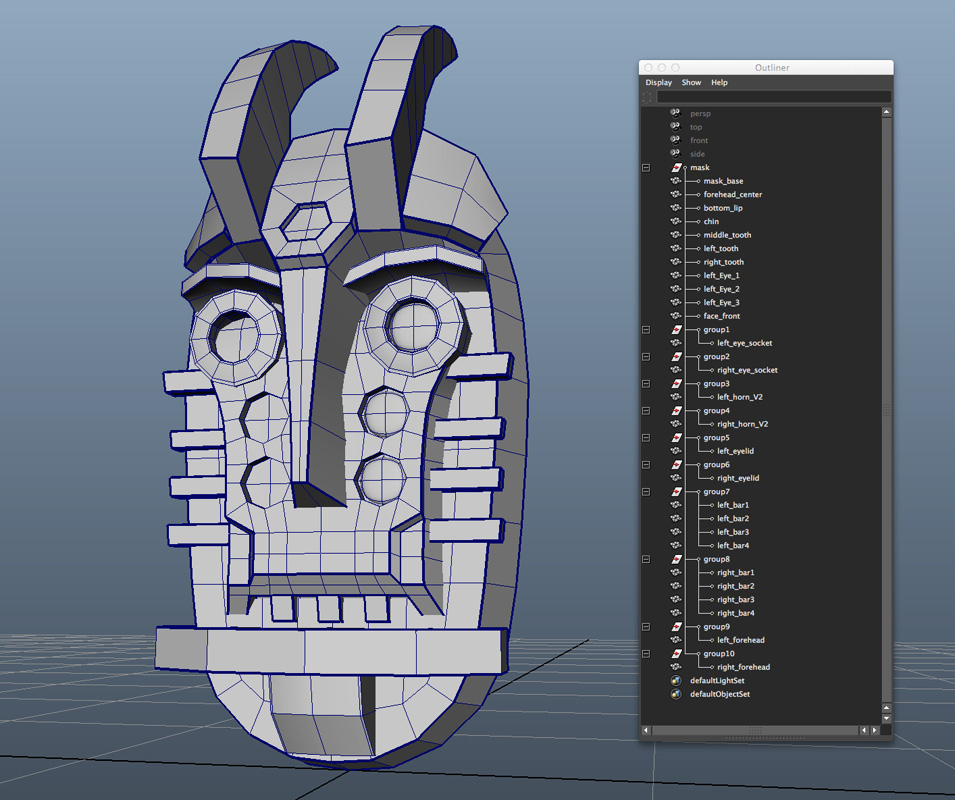Click the group10 transform icon
The image size is (955, 800).
tap(676, 653)
